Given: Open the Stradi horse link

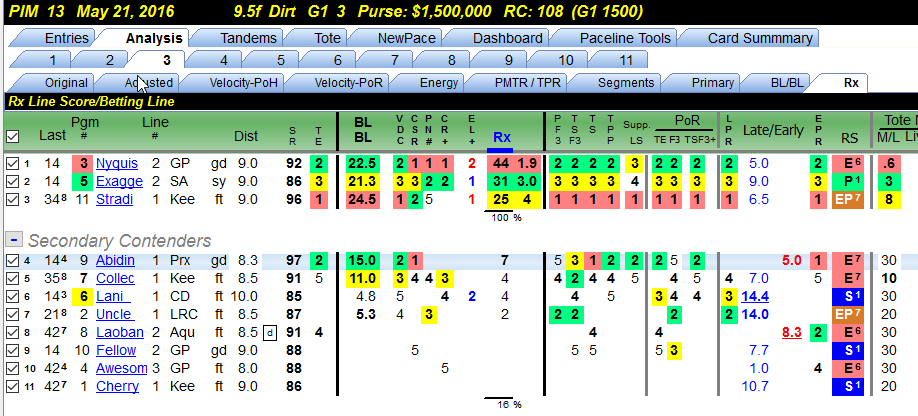Looking at the screenshot, I should (114, 200).
